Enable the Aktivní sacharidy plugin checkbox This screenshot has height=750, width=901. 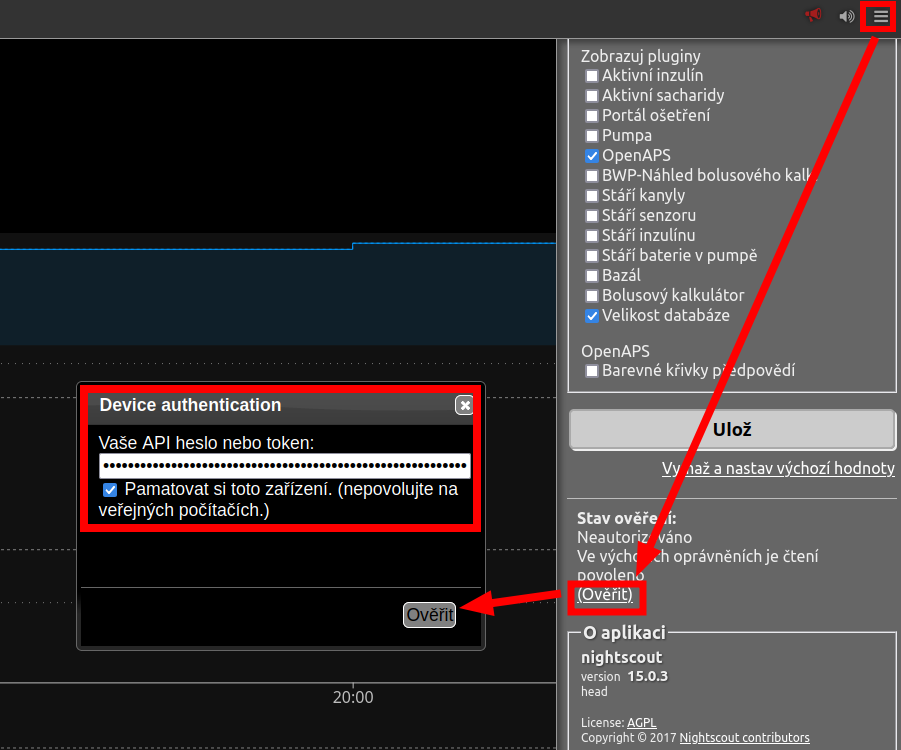pos(592,96)
